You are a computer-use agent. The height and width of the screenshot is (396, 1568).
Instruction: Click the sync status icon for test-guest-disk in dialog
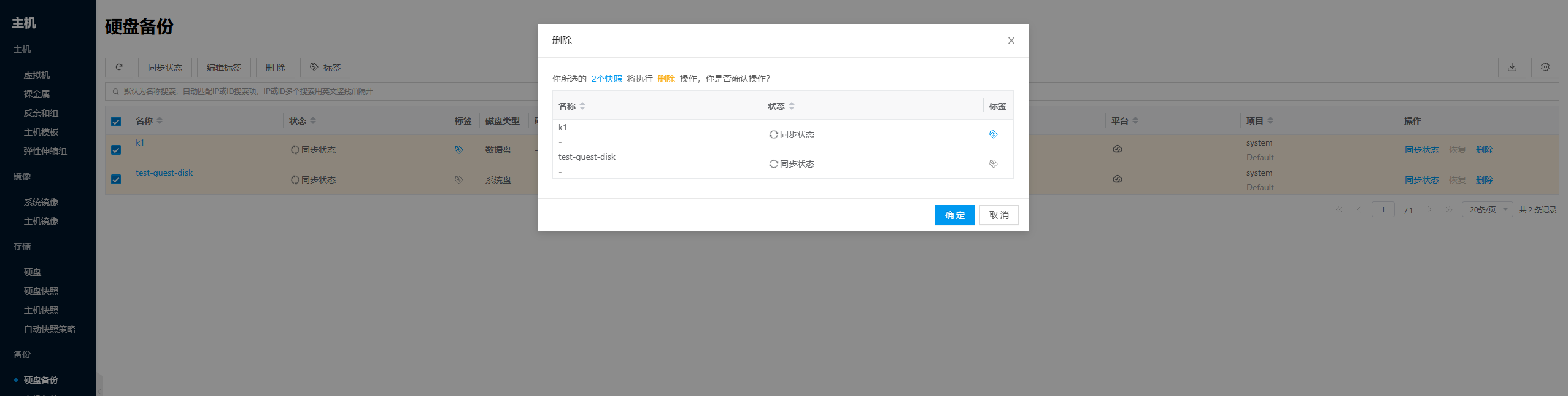pyautogui.click(x=773, y=164)
